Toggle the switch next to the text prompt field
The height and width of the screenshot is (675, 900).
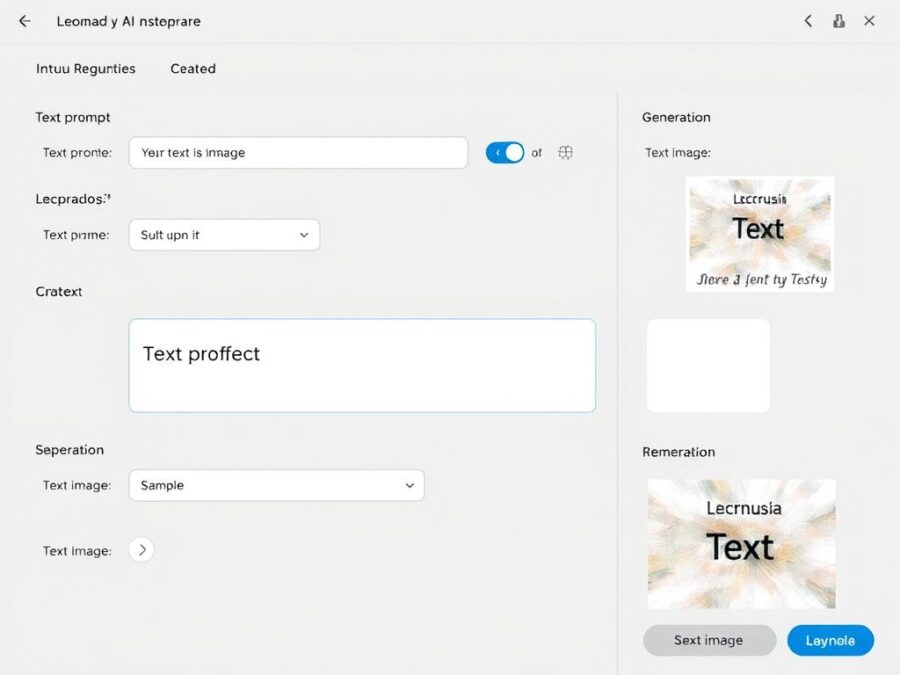coord(506,152)
